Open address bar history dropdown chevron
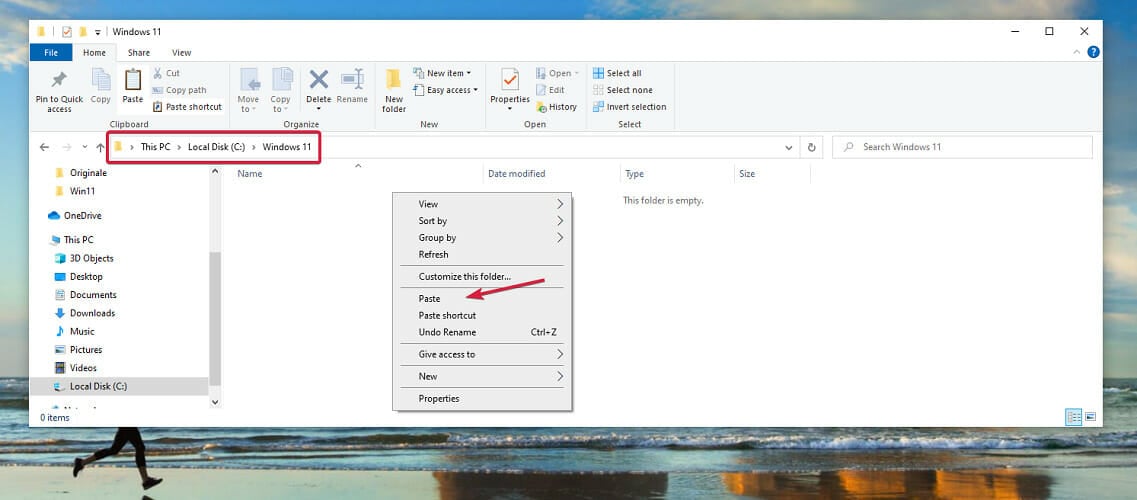This screenshot has width=1137, height=500. click(x=789, y=147)
